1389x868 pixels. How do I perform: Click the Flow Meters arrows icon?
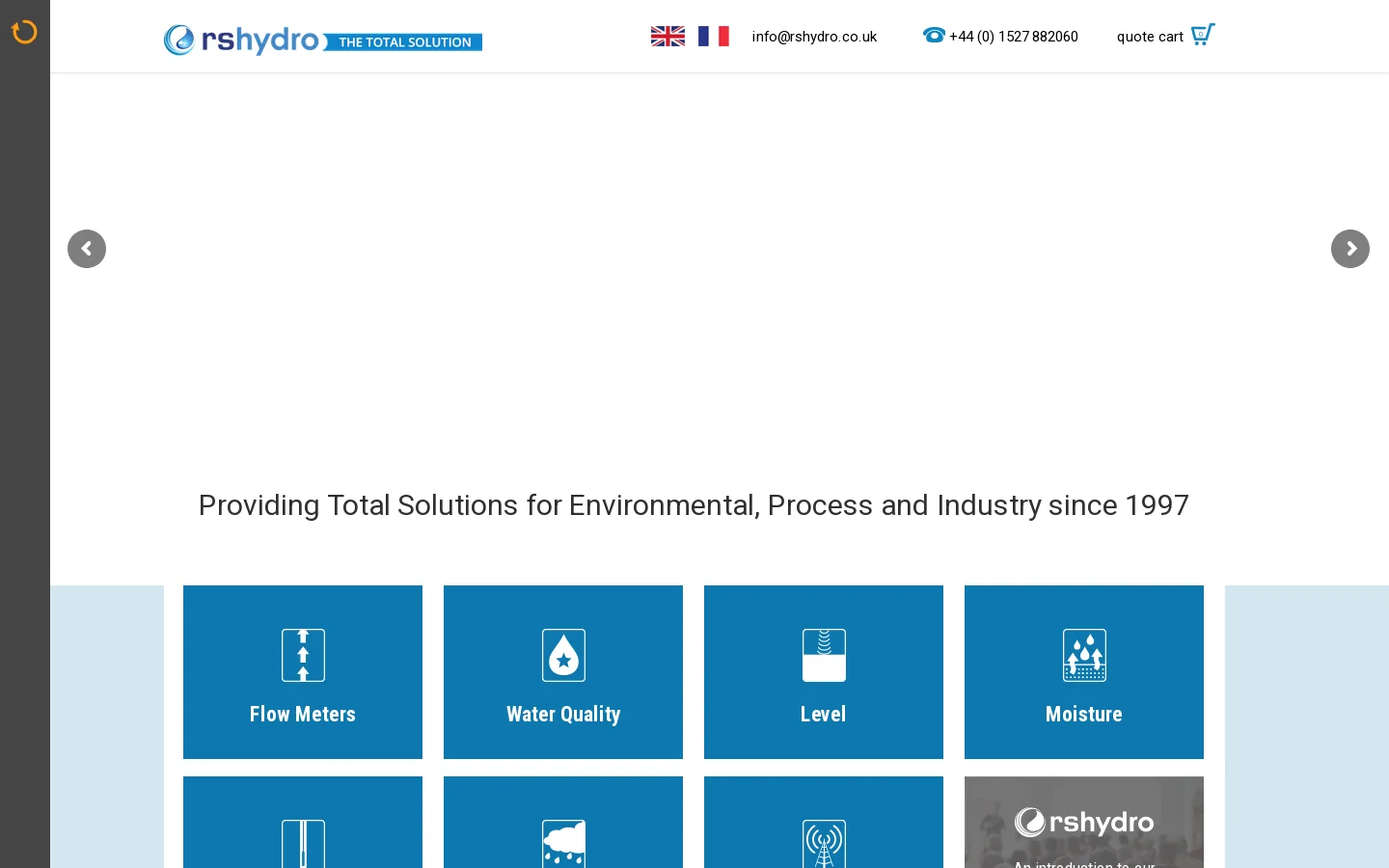tap(303, 655)
